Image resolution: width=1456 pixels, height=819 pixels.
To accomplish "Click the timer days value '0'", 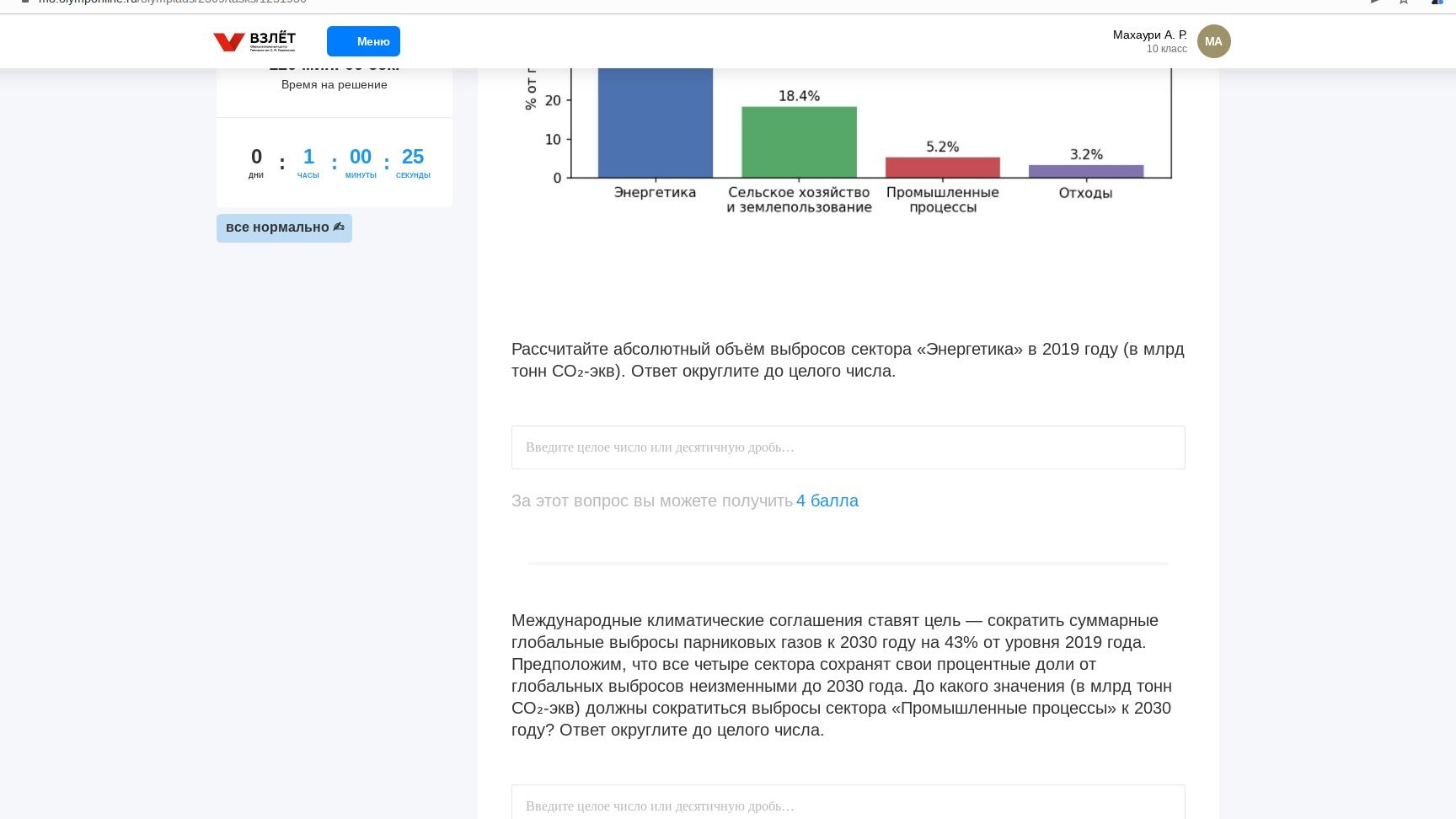I will [256, 157].
